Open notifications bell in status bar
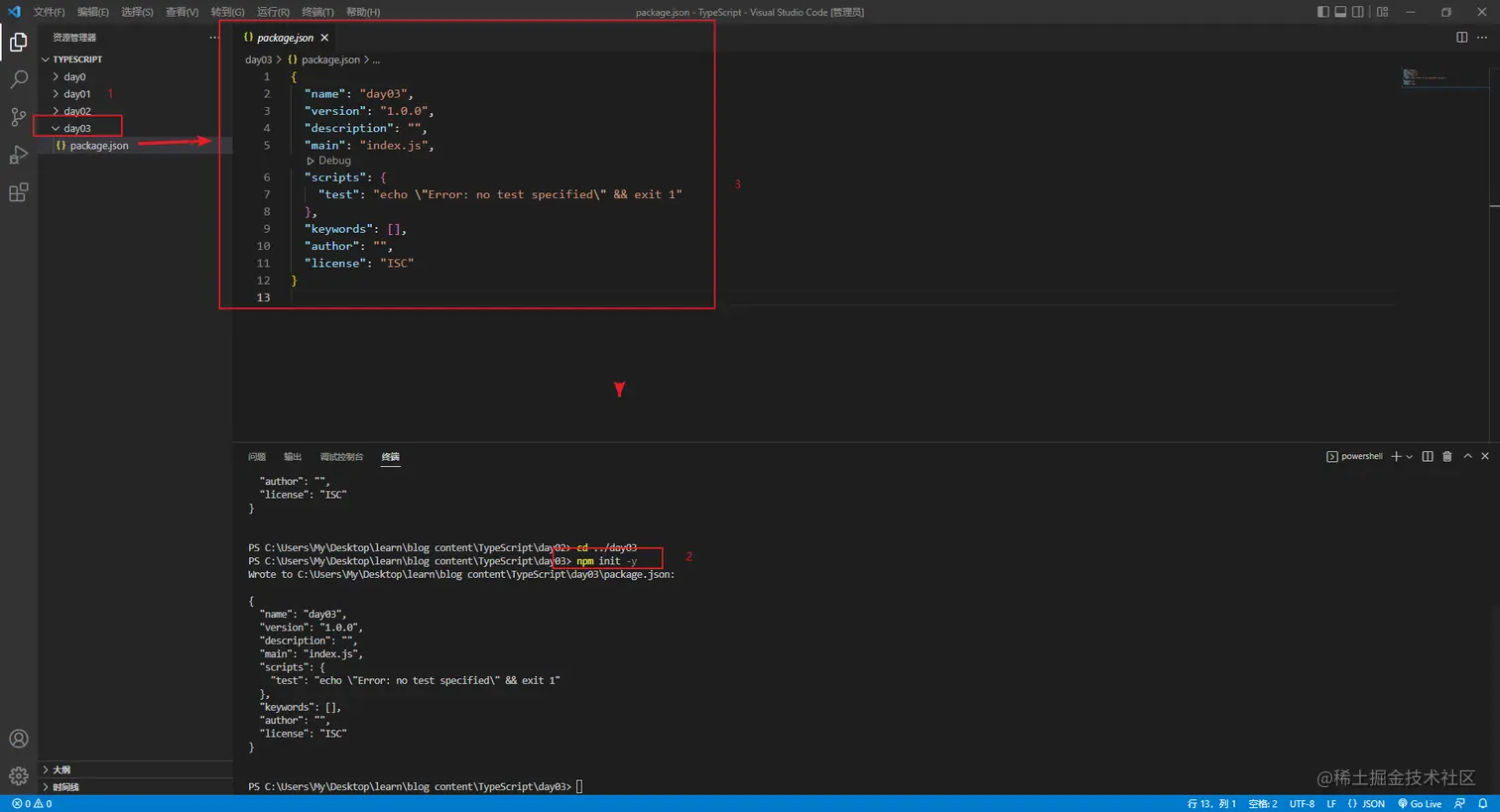The height and width of the screenshot is (812, 1500). [x=1483, y=804]
